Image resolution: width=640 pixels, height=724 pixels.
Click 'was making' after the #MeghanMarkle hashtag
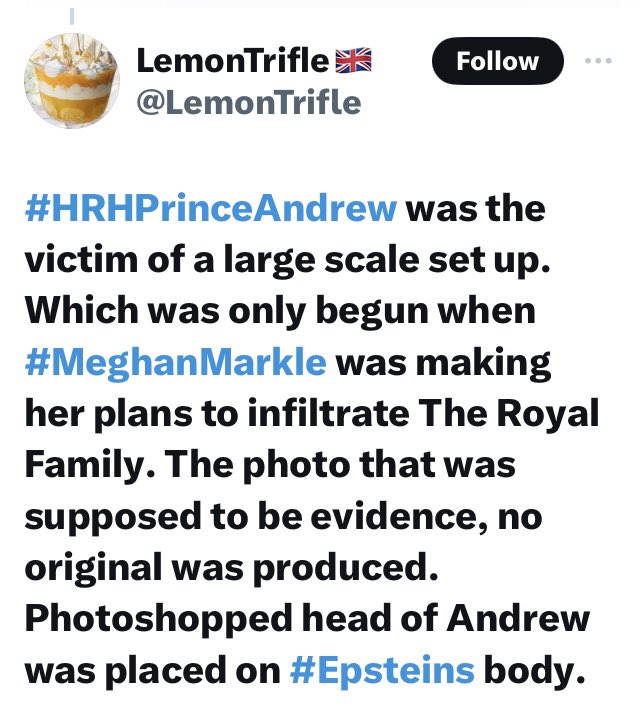click(x=443, y=363)
